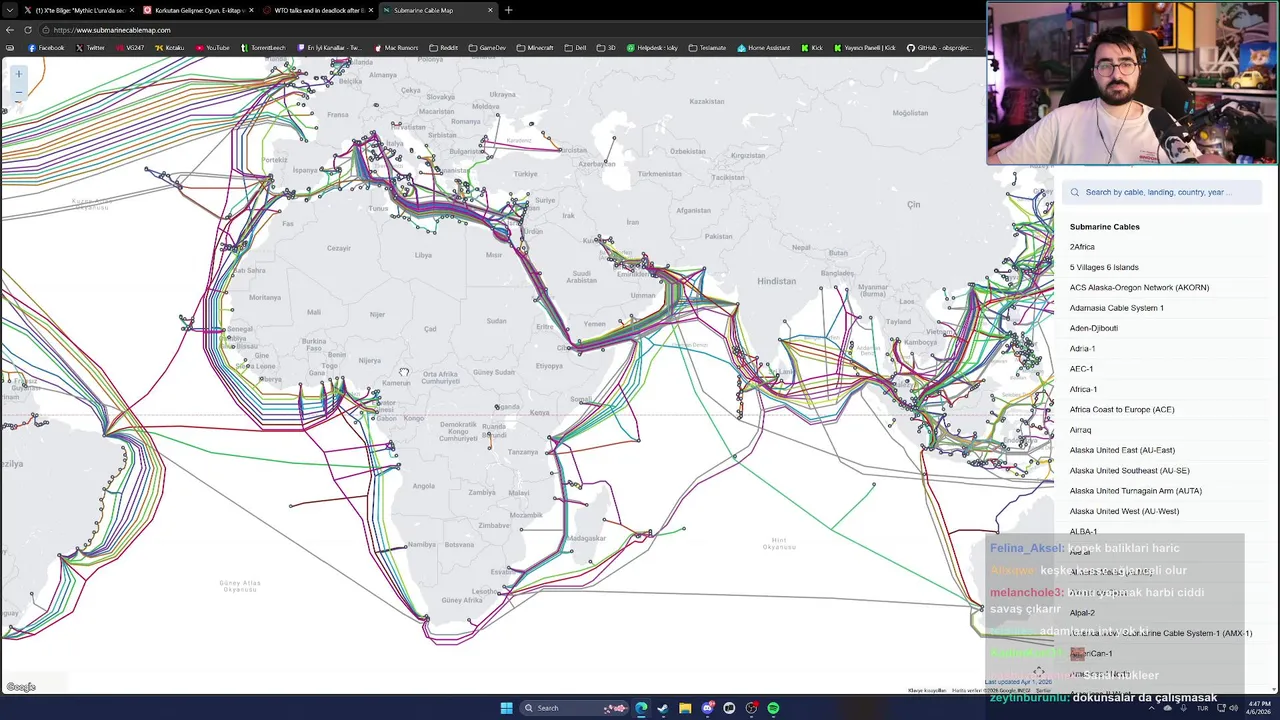This screenshot has width=1280, height=720.
Task: Open Africa Coast to Europe (ACE)
Action: pyautogui.click(x=1122, y=409)
